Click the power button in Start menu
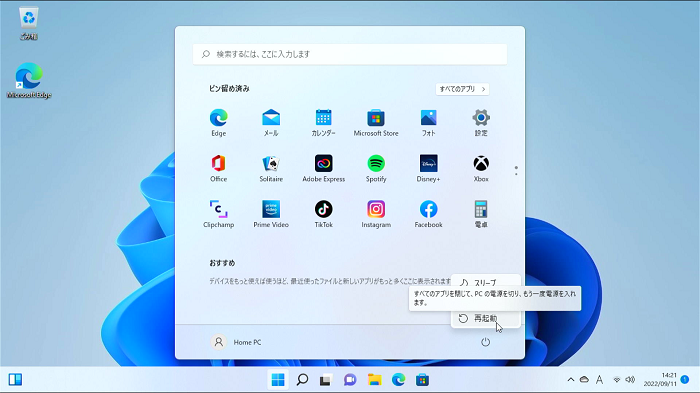This screenshot has height=393, width=700. tap(485, 342)
